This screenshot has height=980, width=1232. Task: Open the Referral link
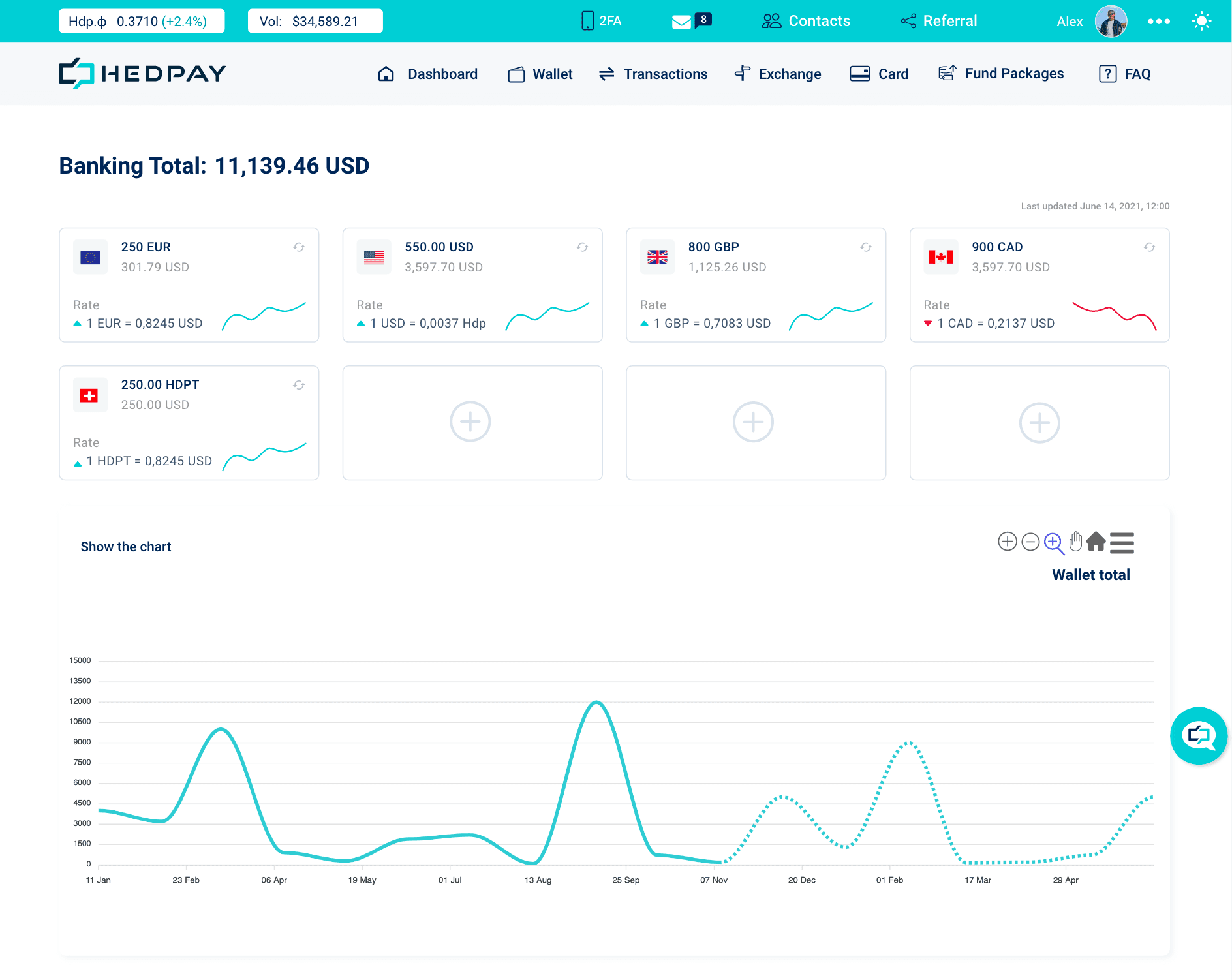939,21
